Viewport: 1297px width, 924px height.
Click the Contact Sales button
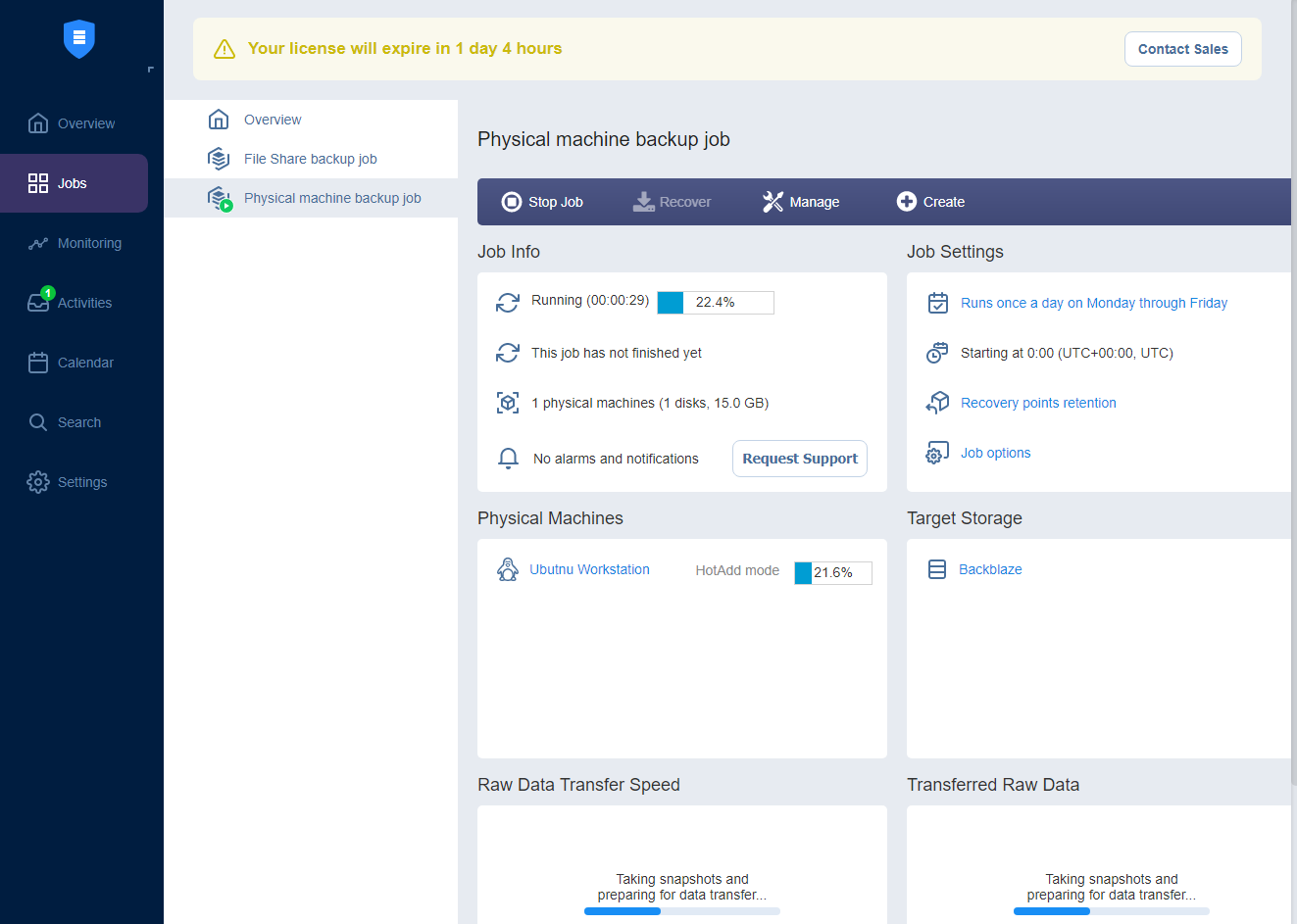click(x=1182, y=49)
